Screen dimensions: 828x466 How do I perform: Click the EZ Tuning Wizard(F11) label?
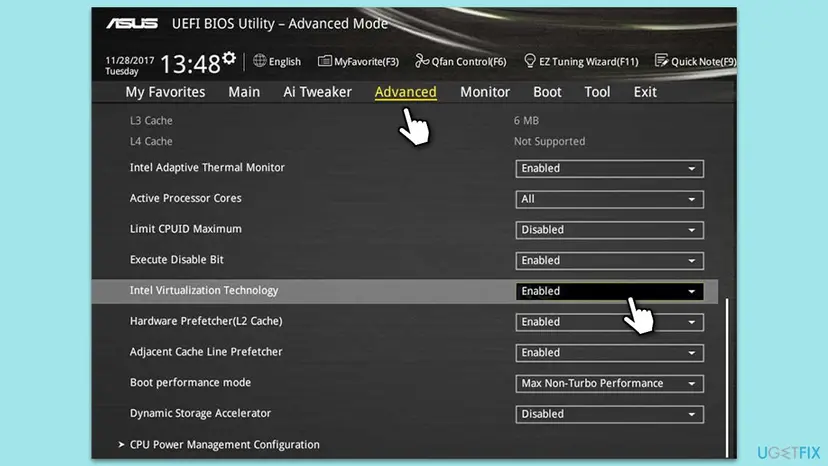pyautogui.click(x=588, y=62)
